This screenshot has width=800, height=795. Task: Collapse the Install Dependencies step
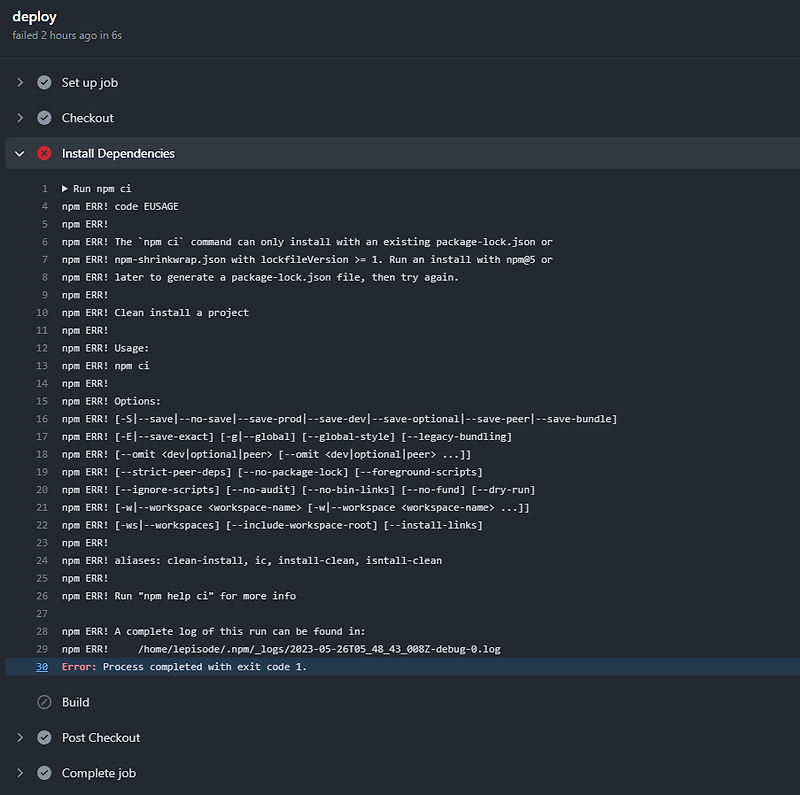[20, 154]
